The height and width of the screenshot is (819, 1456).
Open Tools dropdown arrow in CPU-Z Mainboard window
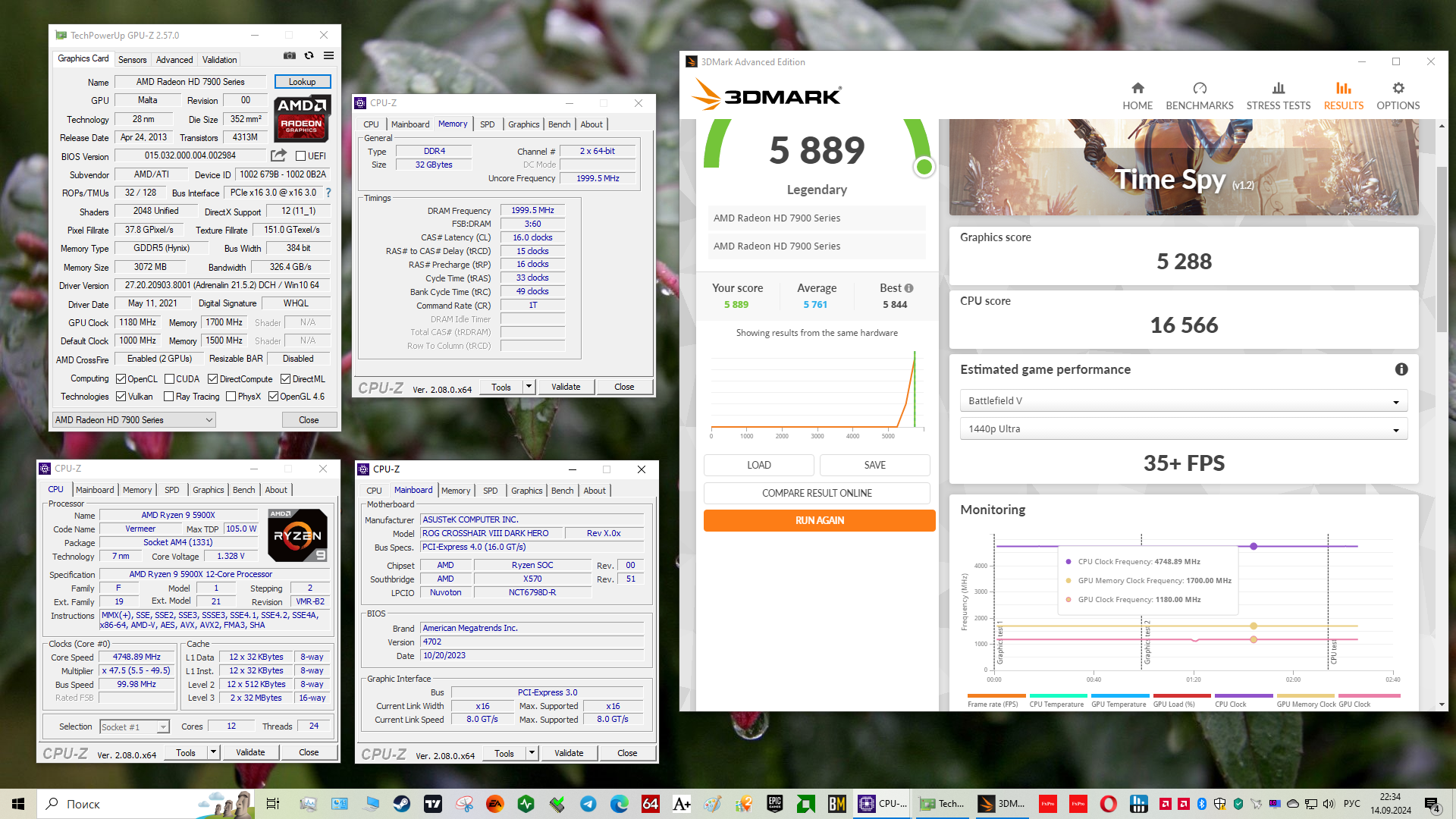click(x=532, y=753)
